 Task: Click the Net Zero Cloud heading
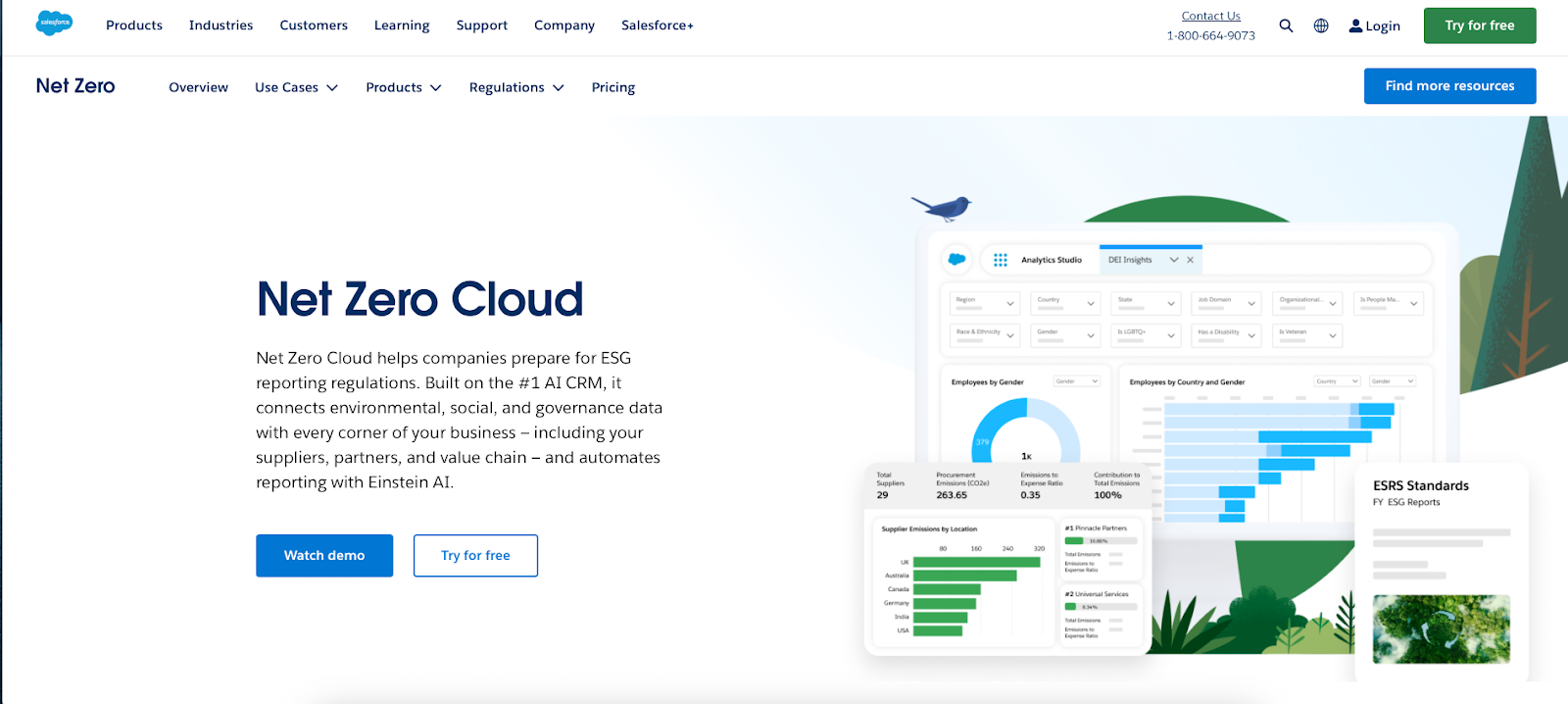click(x=419, y=299)
